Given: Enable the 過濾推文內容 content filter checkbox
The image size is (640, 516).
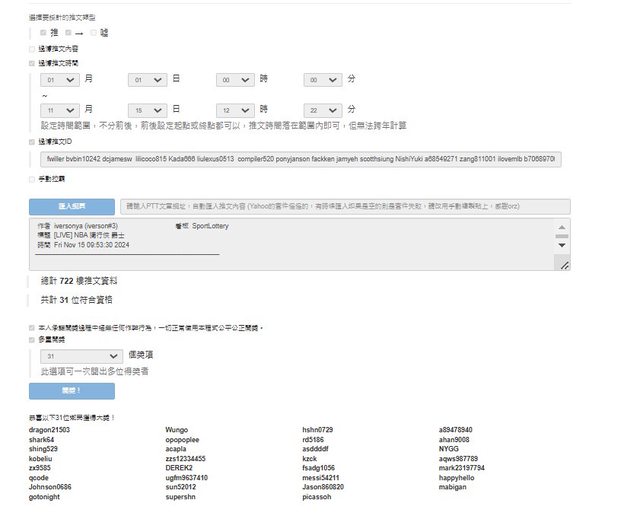Looking at the screenshot, I should [32, 48].
